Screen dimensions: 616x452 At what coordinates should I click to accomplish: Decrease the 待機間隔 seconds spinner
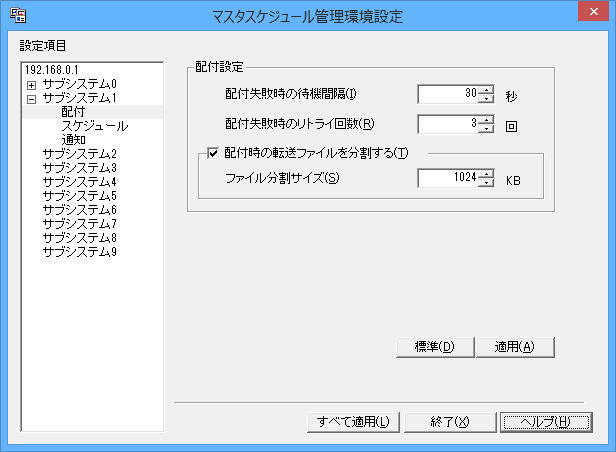coord(486,99)
